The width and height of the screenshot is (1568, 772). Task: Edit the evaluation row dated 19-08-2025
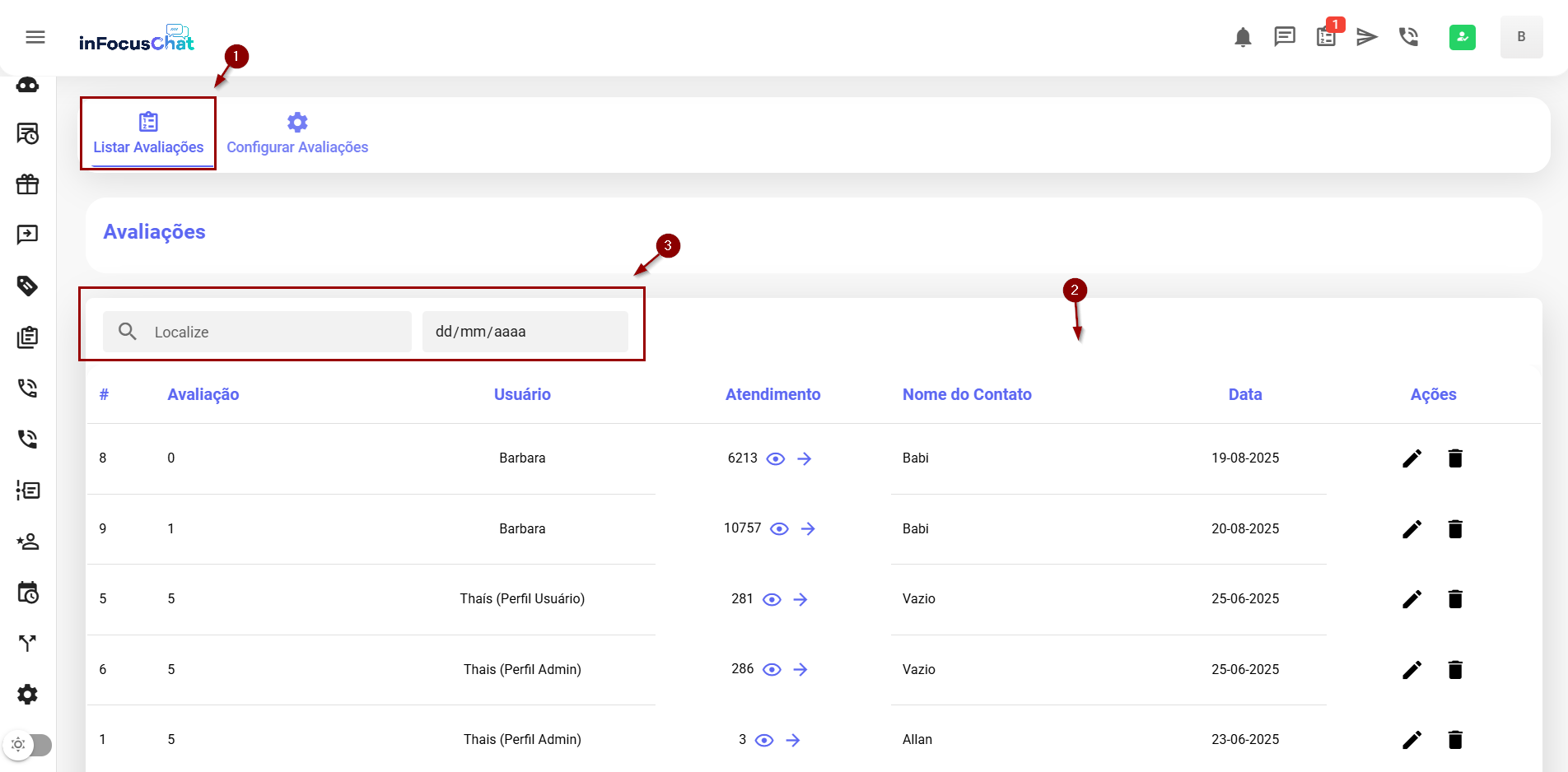pyautogui.click(x=1412, y=458)
